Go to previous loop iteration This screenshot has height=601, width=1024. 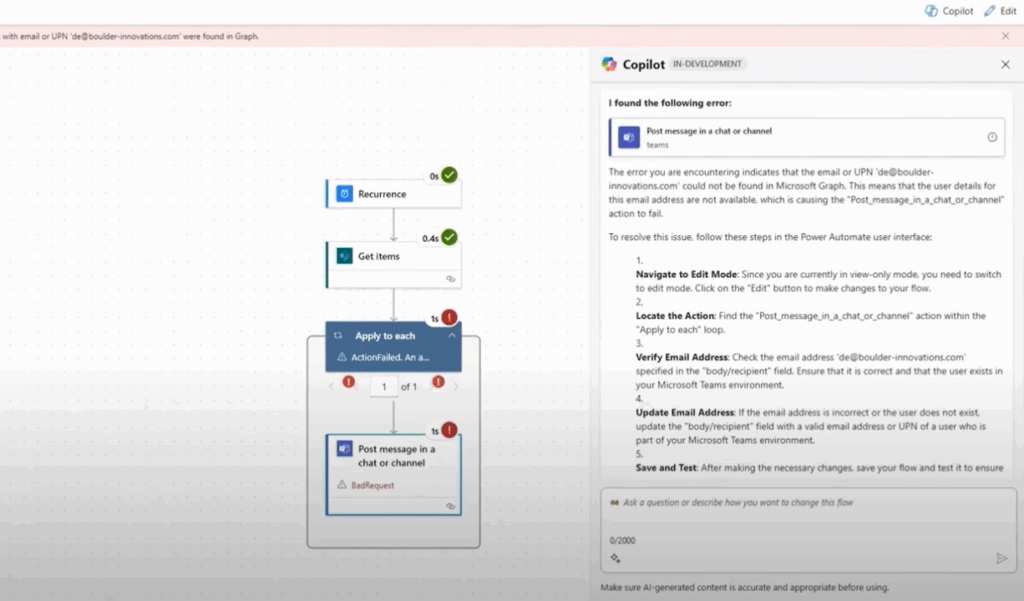tap(331, 386)
